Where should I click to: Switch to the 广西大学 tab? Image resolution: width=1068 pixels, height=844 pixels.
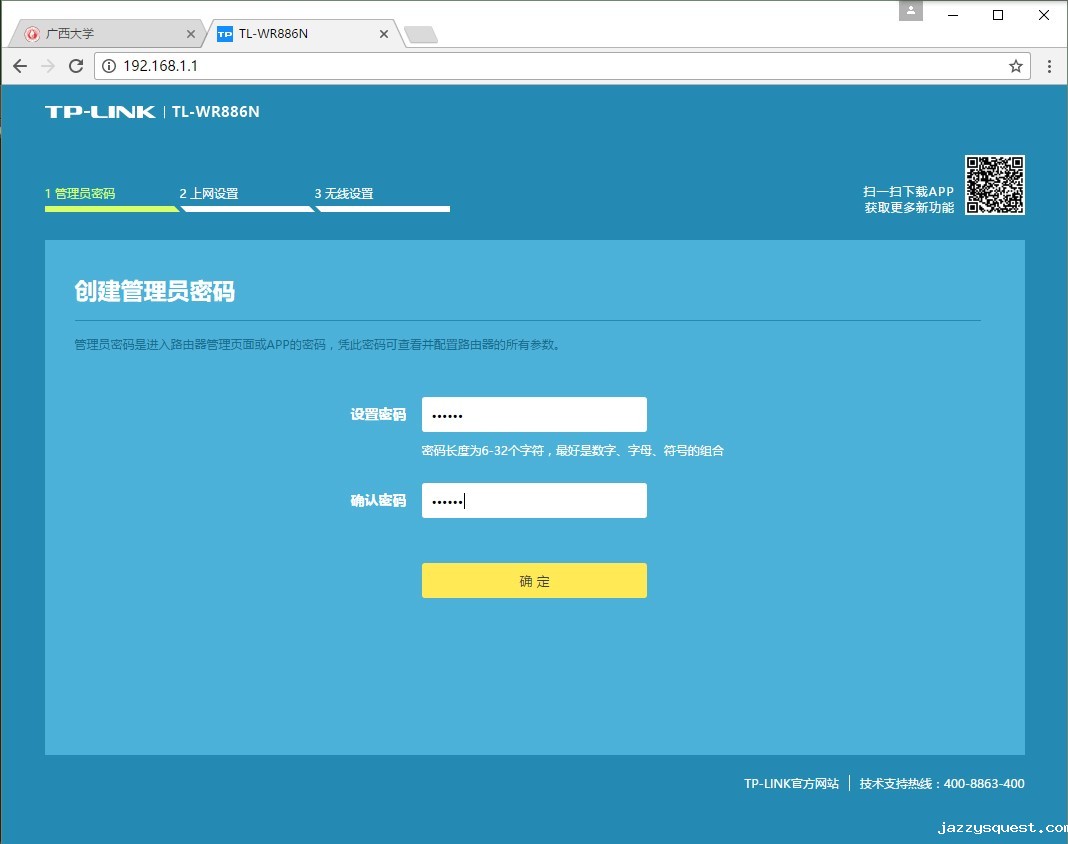(x=100, y=34)
